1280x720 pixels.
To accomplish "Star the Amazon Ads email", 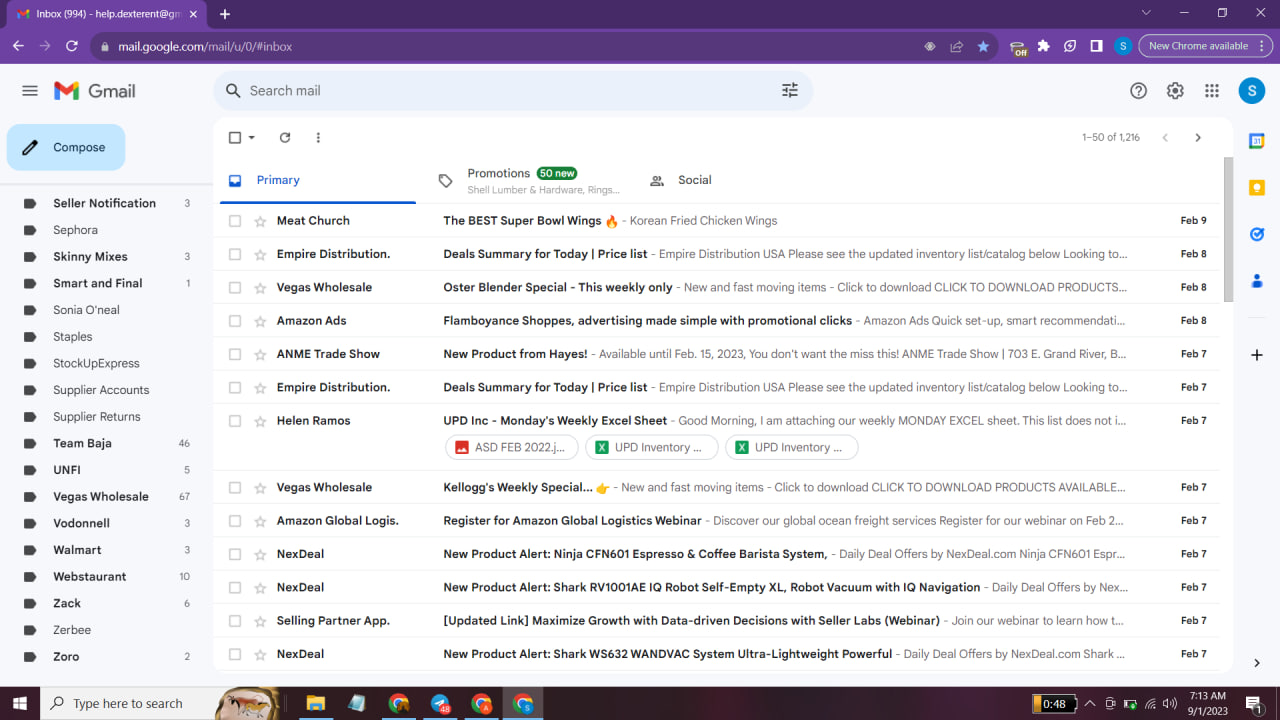I will [260, 321].
